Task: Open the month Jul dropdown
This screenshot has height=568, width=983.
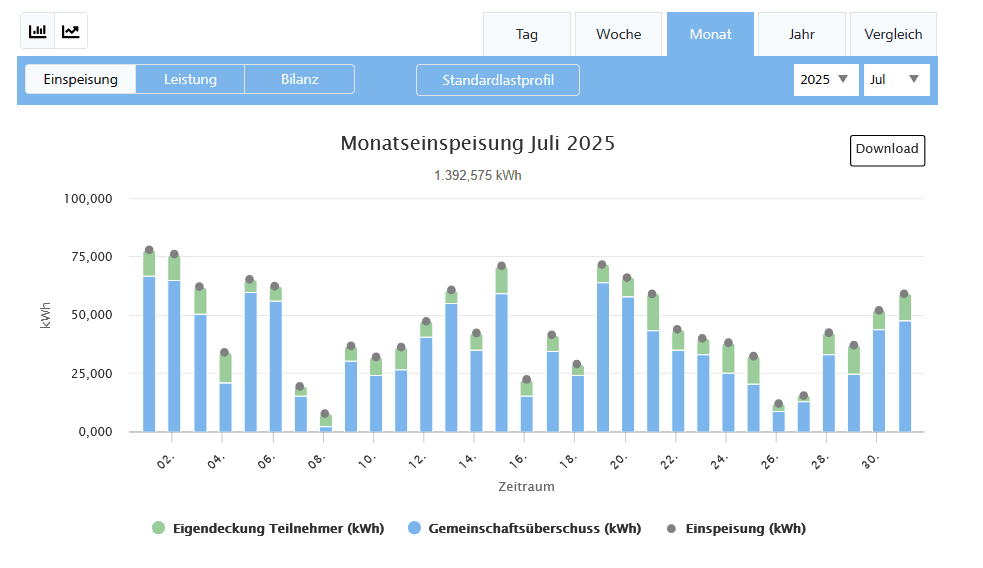Action: tap(896, 79)
